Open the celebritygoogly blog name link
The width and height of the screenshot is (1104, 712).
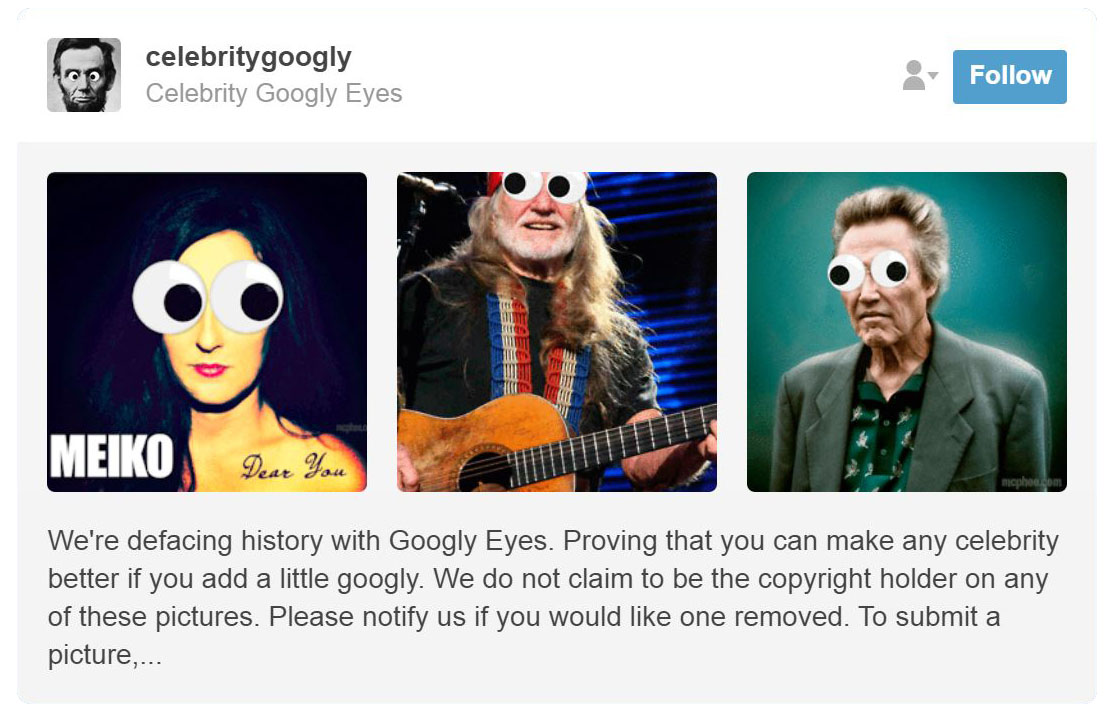click(248, 58)
